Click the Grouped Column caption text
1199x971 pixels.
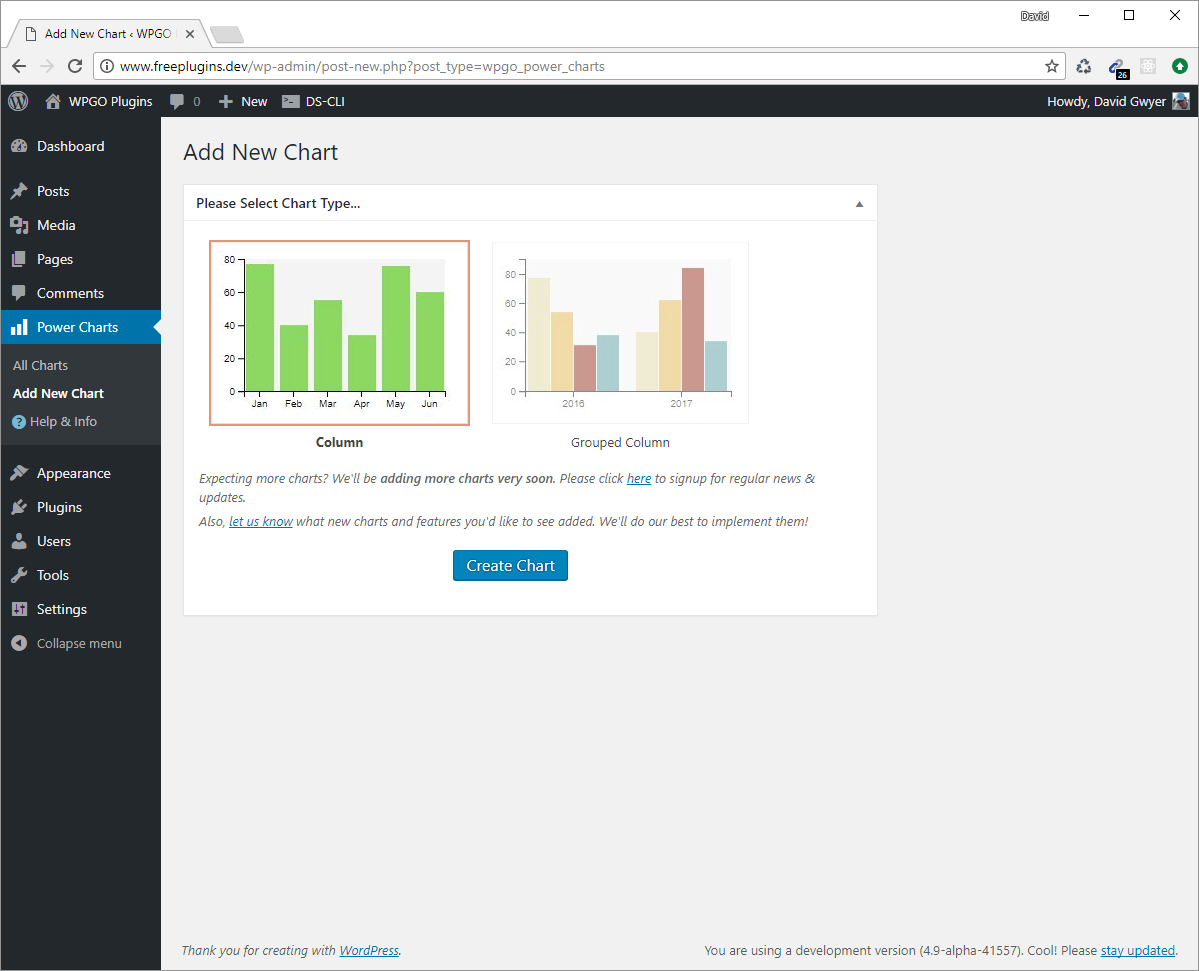(x=620, y=443)
